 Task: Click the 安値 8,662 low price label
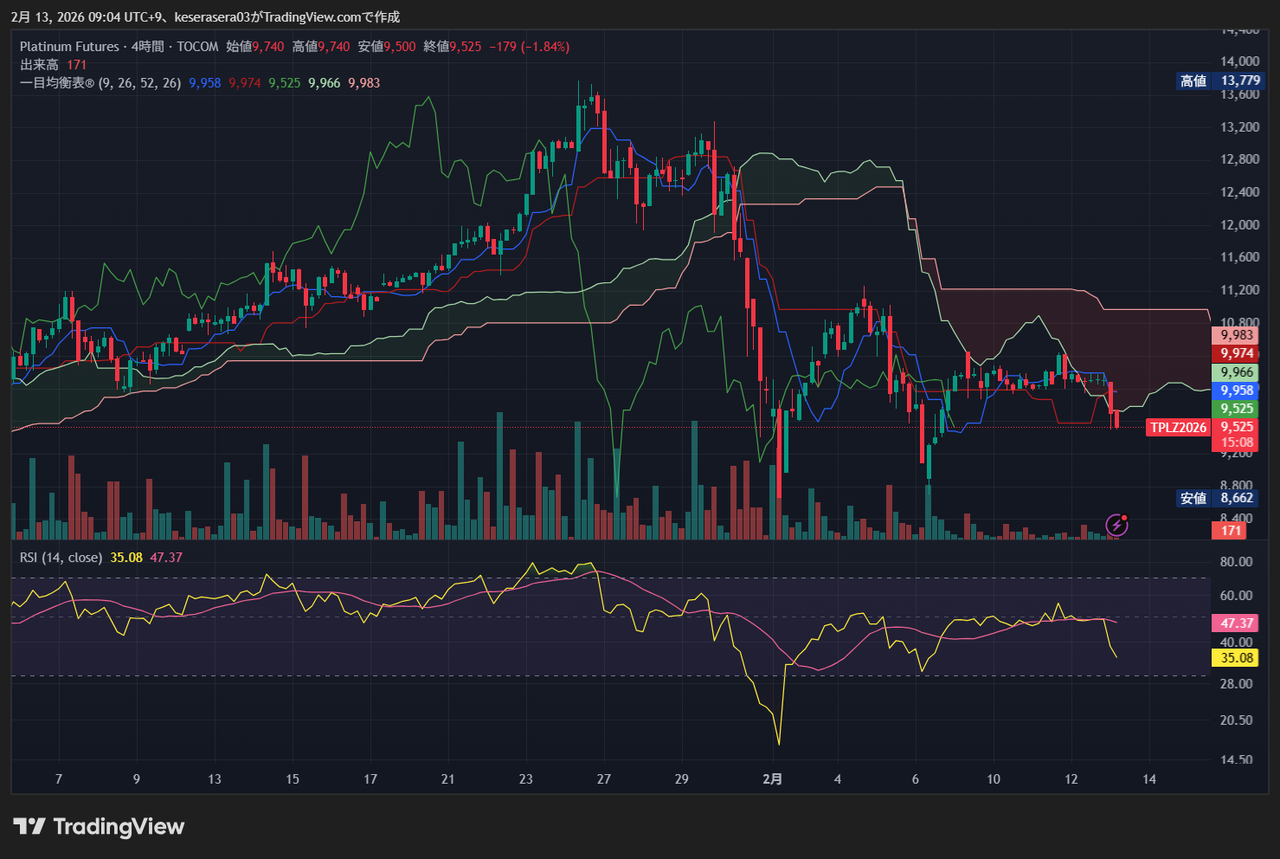click(x=1219, y=498)
